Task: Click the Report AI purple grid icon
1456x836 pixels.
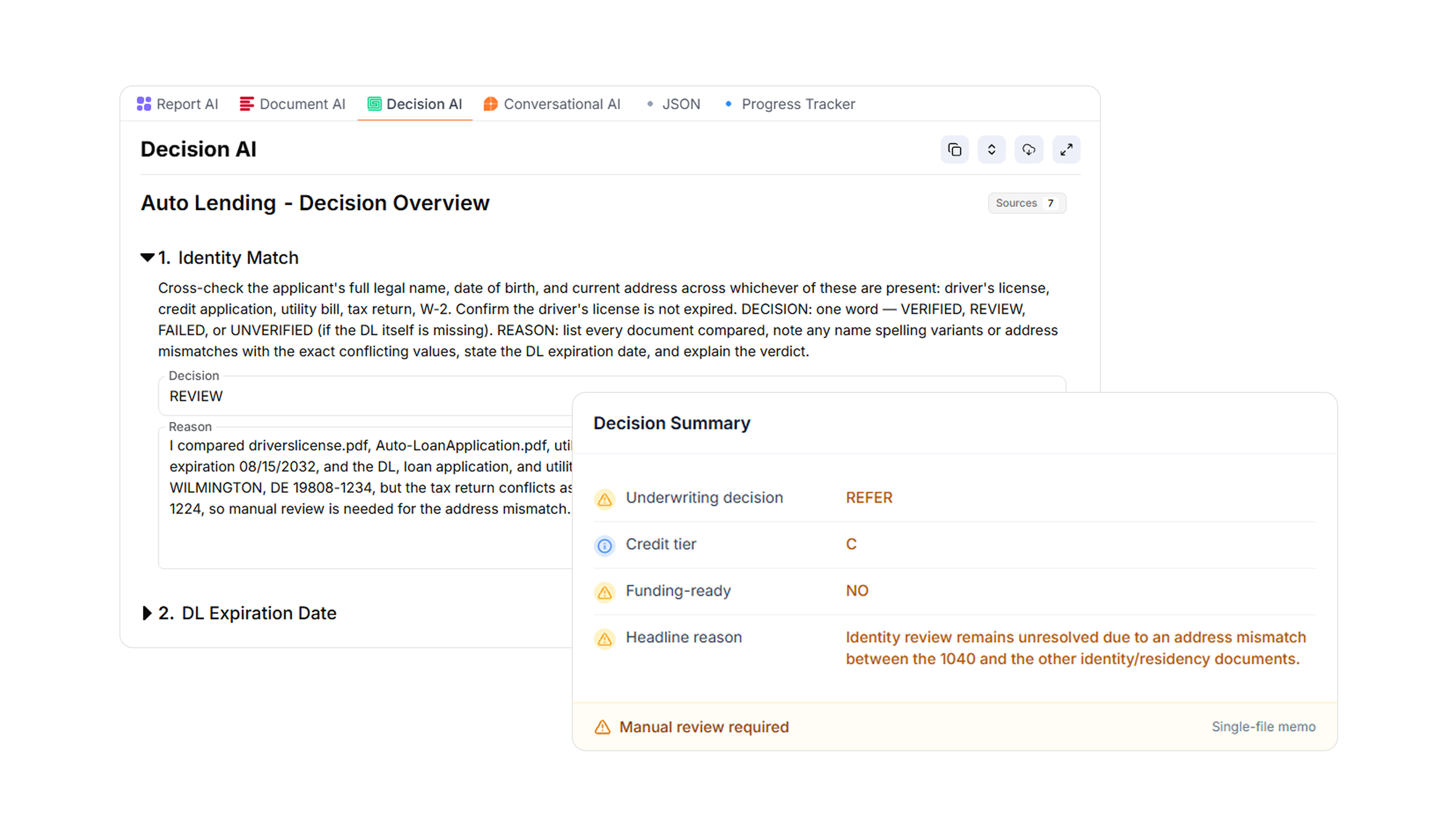Action: click(x=143, y=104)
